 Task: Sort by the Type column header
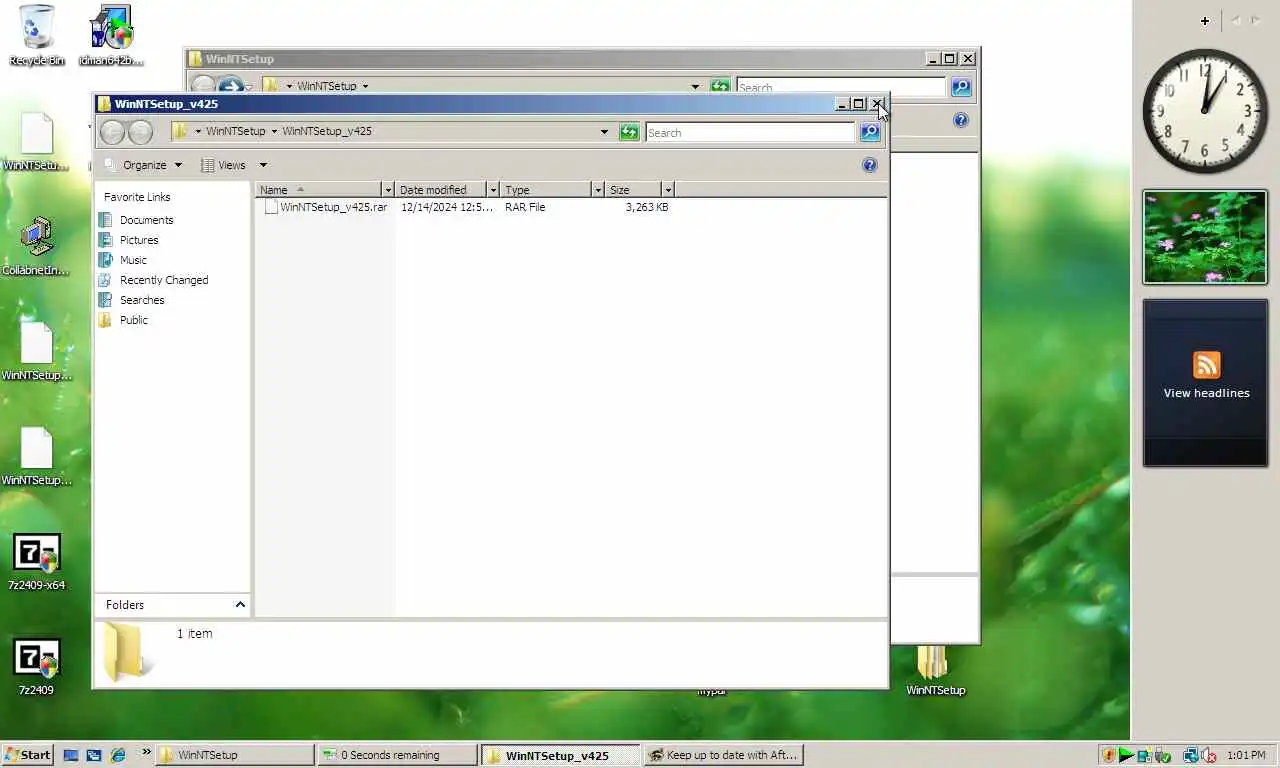tap(546, 189)
